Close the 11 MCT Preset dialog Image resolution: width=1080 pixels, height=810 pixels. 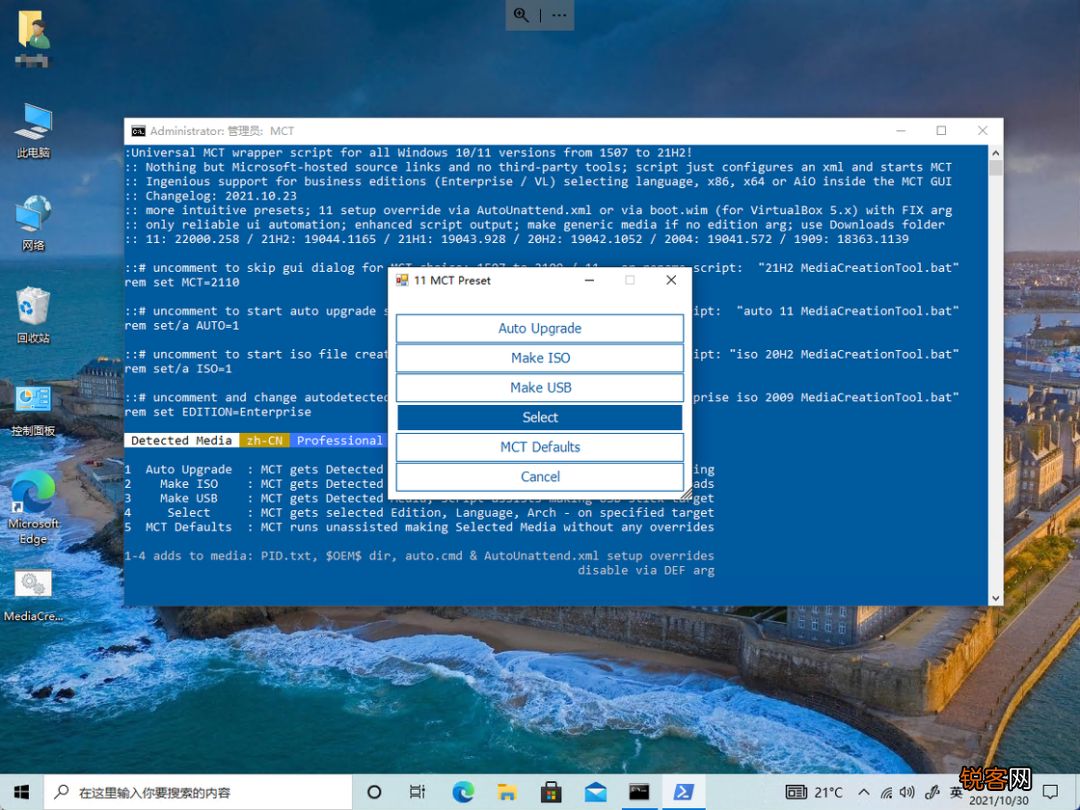671,280
